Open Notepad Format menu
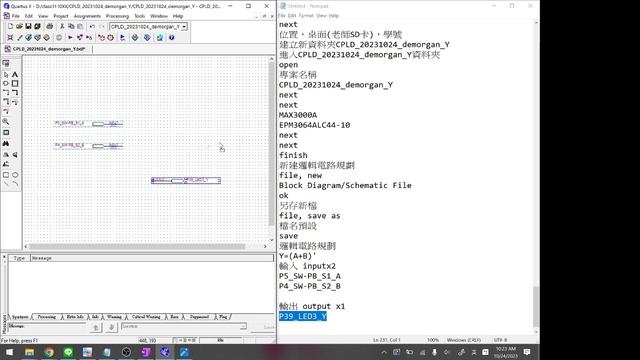The height and width of the screenshot is (360, 640). (306, 16)
